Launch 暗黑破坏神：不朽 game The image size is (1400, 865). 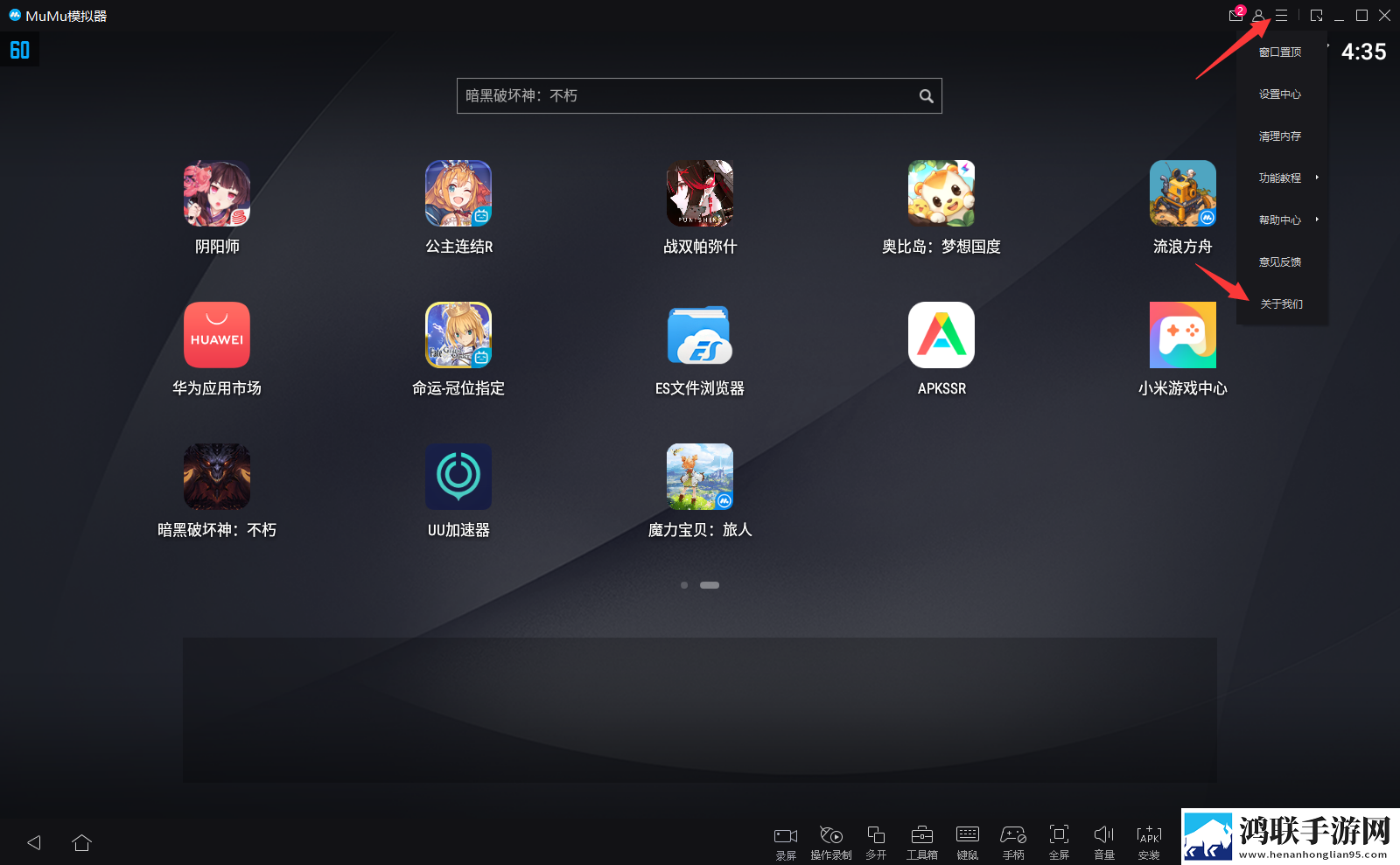[217, 477]
